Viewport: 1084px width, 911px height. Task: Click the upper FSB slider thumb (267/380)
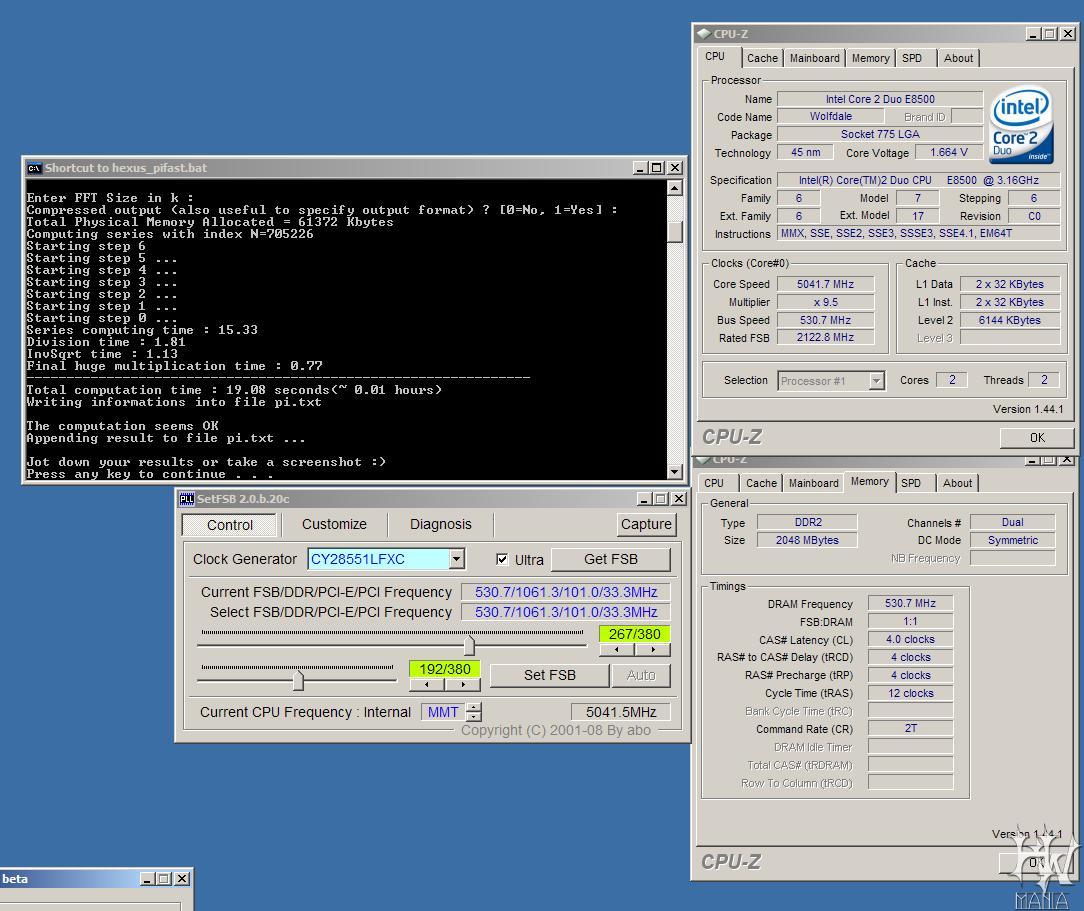(x=469, y=646)
